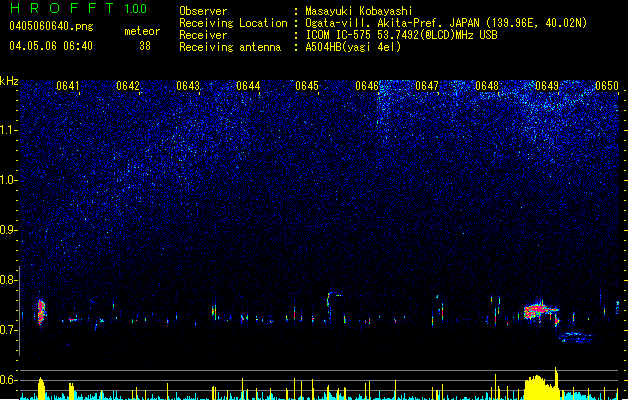Click the HROFFT 1.0.0 title text
This screenshot has width=629, height=400.
(x=79, y=8)
